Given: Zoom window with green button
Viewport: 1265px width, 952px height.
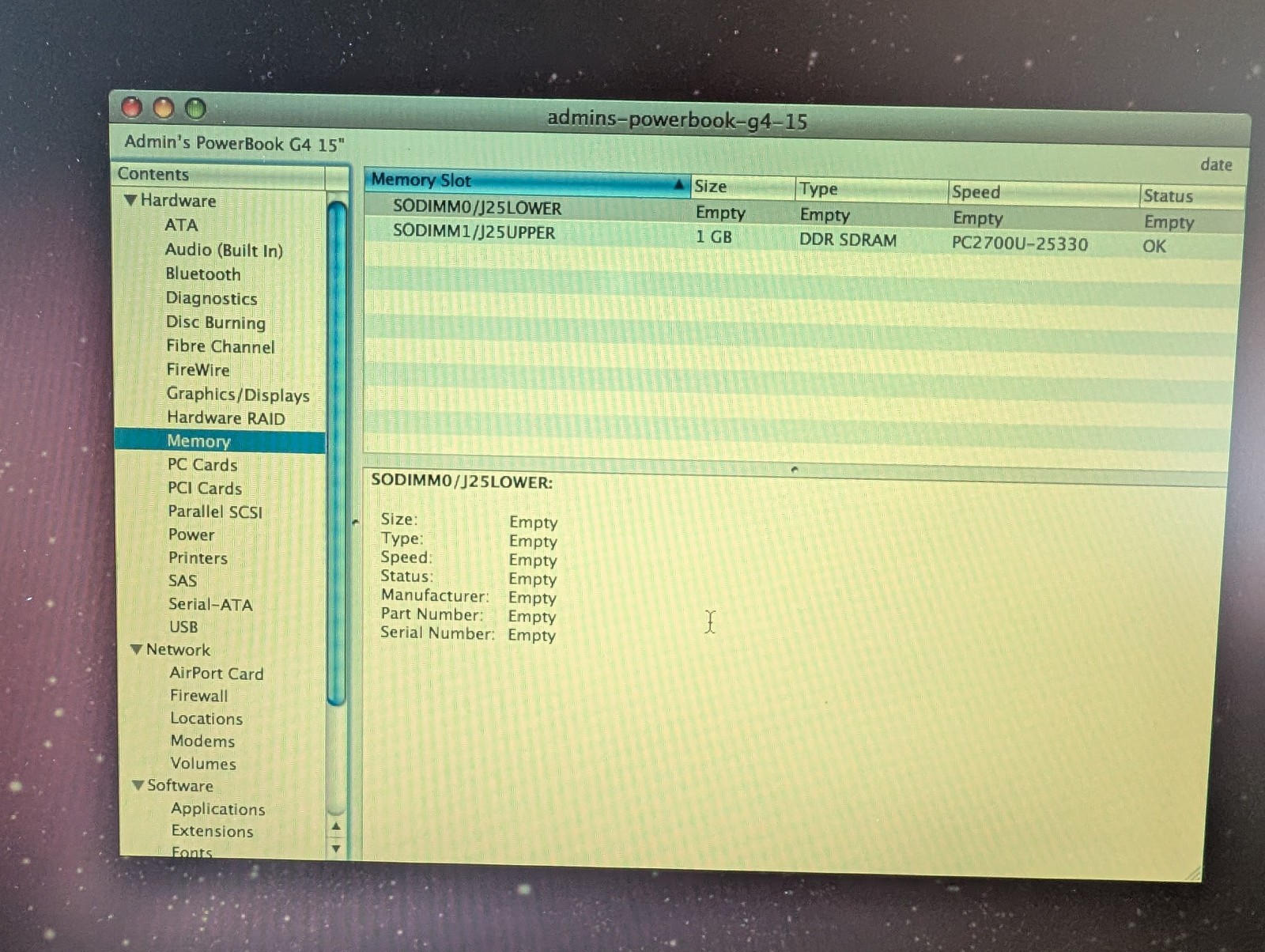Looking at the screenshot, I should [x=195, y=108].
